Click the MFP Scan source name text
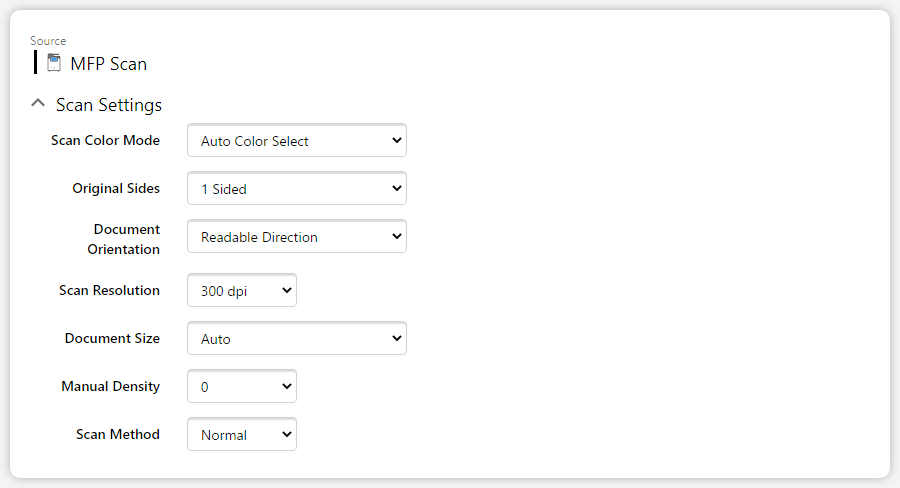900x488 pixels. pyautogui.click(x=108, y=64)
